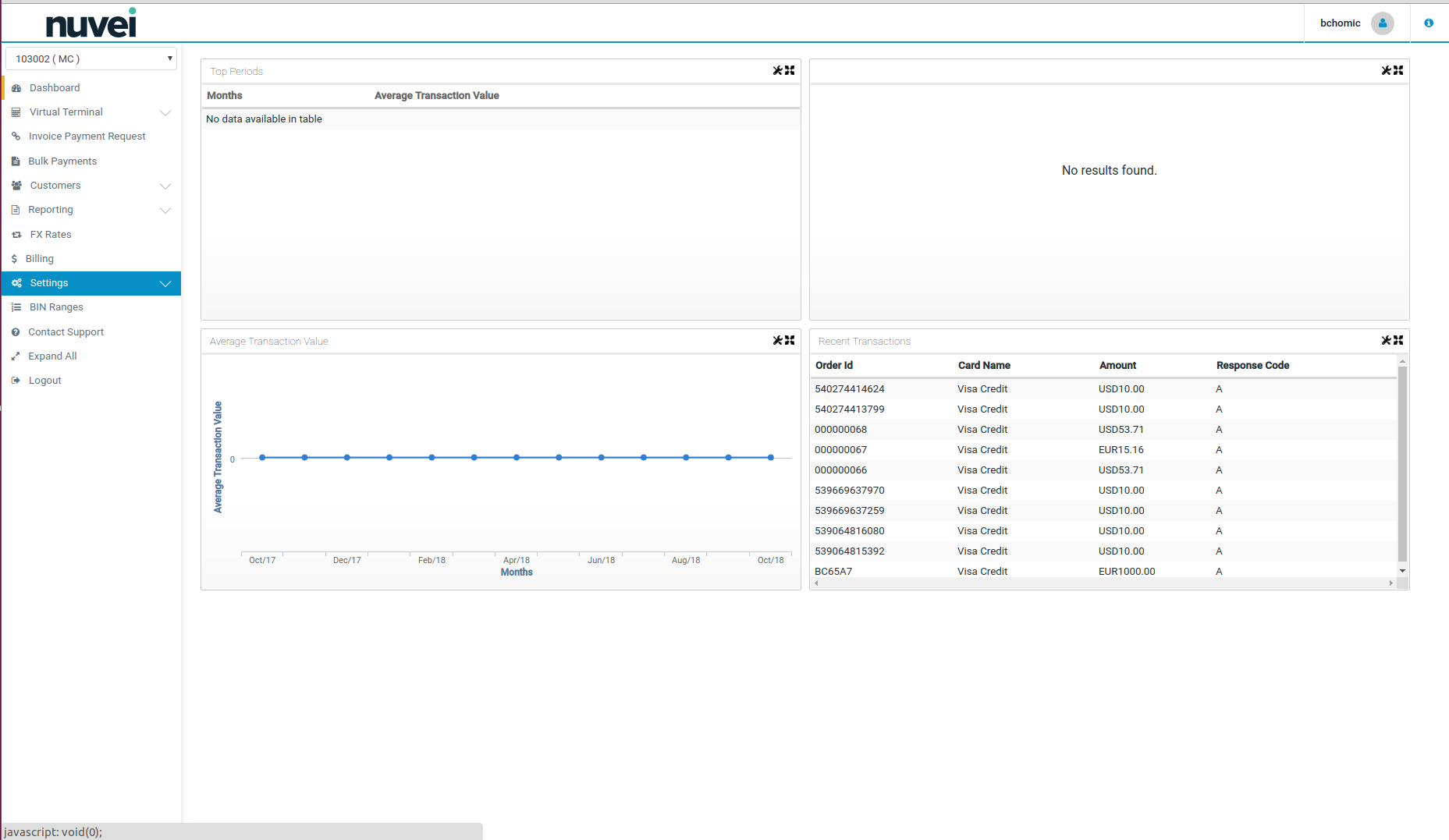The width and height of the screenshot is (1449, 840).
Task: Click the FX Rates exchange icon
Action: (x=16, y=235)
